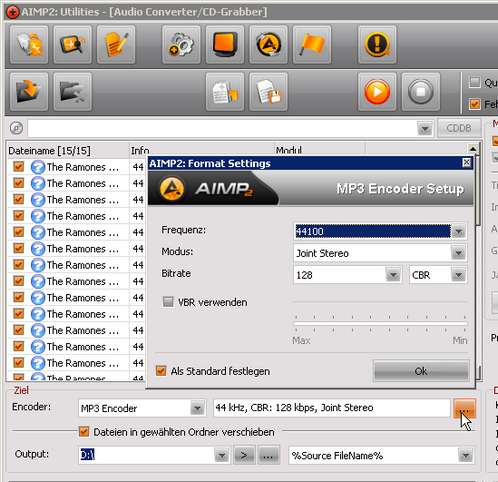
Task: Open the MP3 Encoder dropdown
Action: coord(197,408)
